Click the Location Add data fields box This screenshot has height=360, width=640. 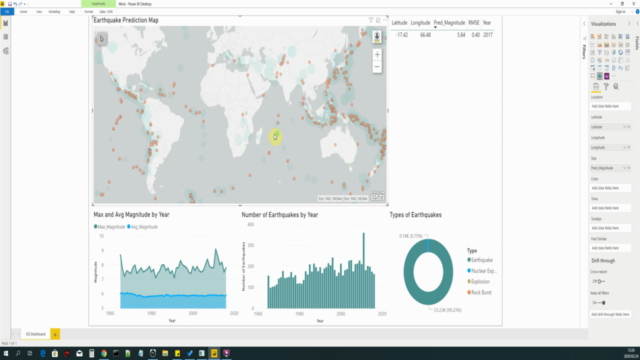(x=611, y=106)
